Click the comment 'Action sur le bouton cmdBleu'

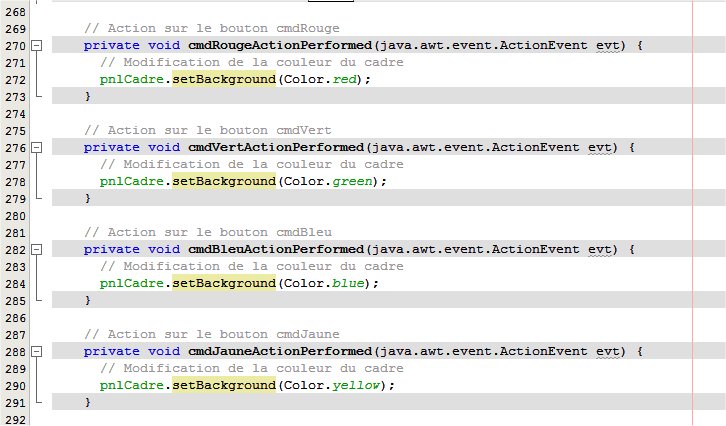click(x=208, y=232)
